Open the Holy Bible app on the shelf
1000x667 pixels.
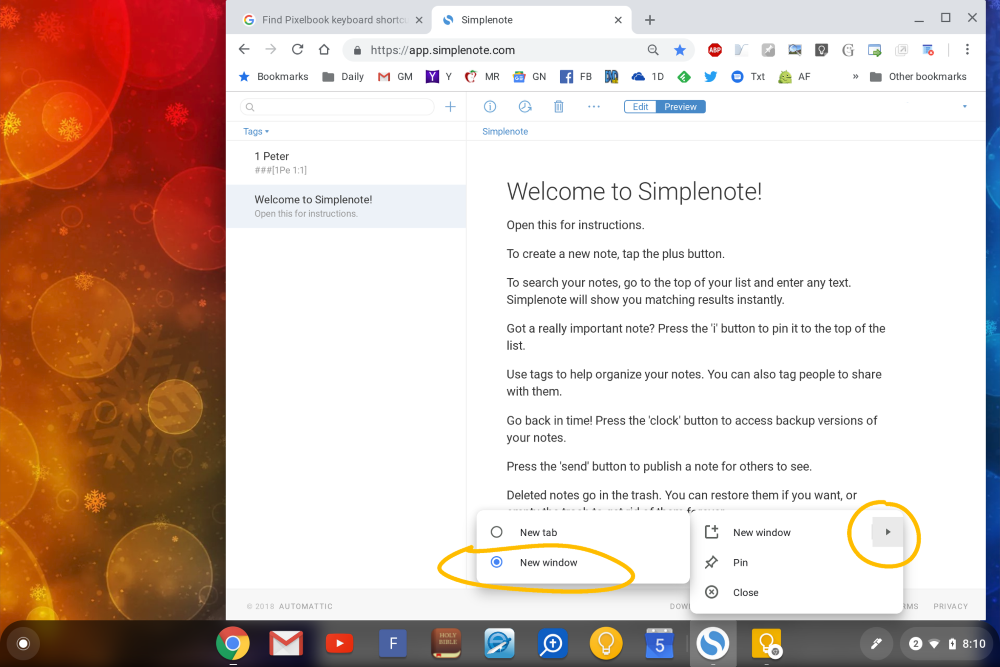click(447, 643)
